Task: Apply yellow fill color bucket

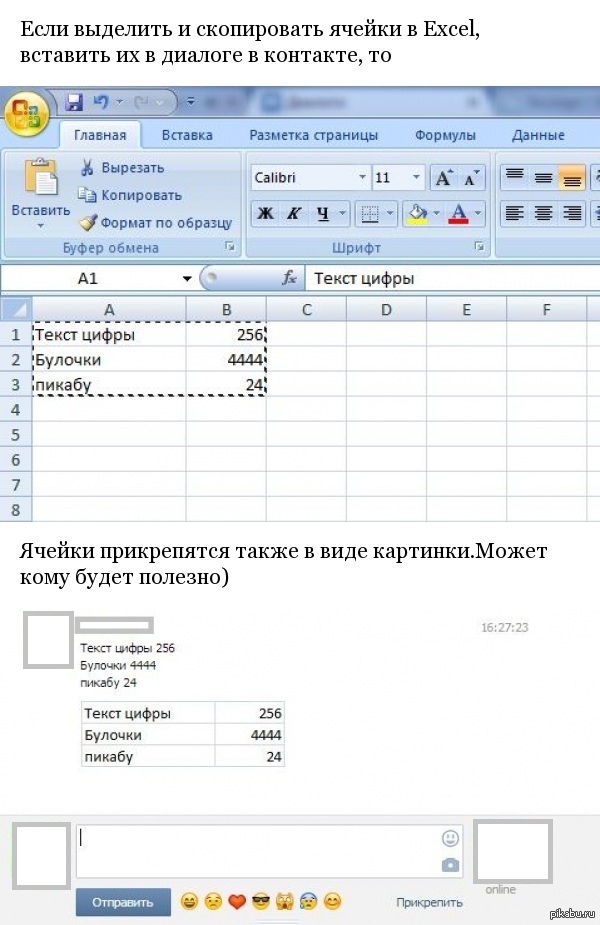Action: click(418, 213)
